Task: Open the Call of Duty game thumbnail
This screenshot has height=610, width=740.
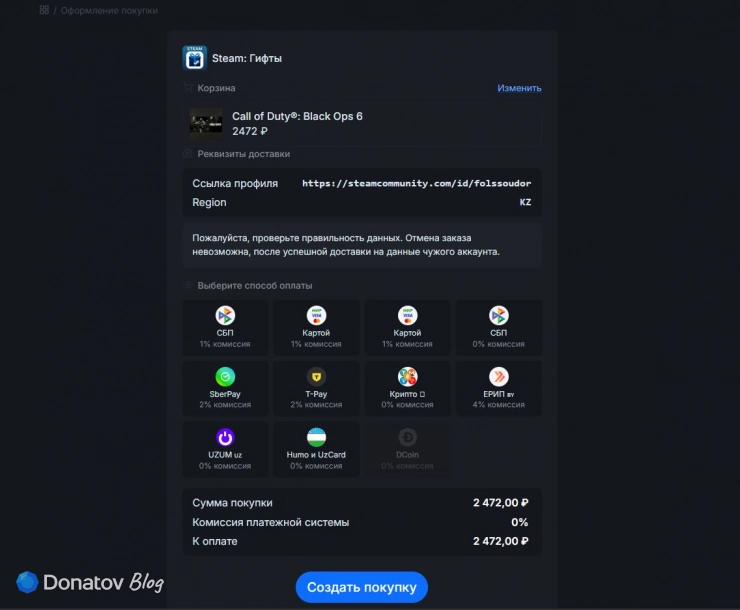Action: (206, 124)
